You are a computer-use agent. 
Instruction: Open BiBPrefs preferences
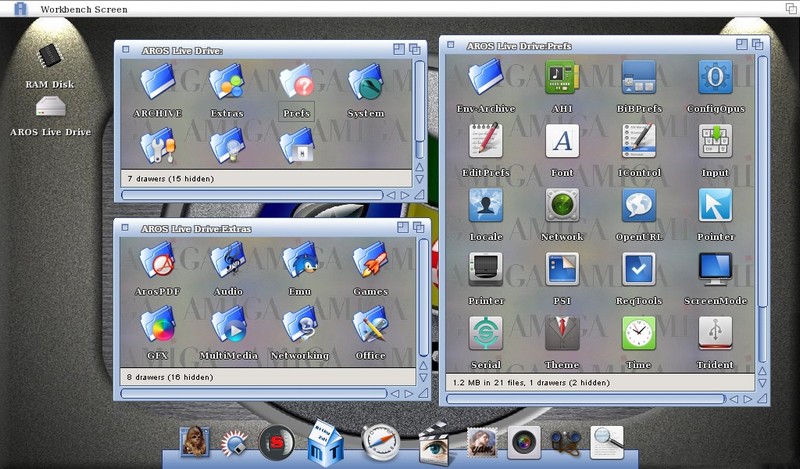click(x=639, y=77)
